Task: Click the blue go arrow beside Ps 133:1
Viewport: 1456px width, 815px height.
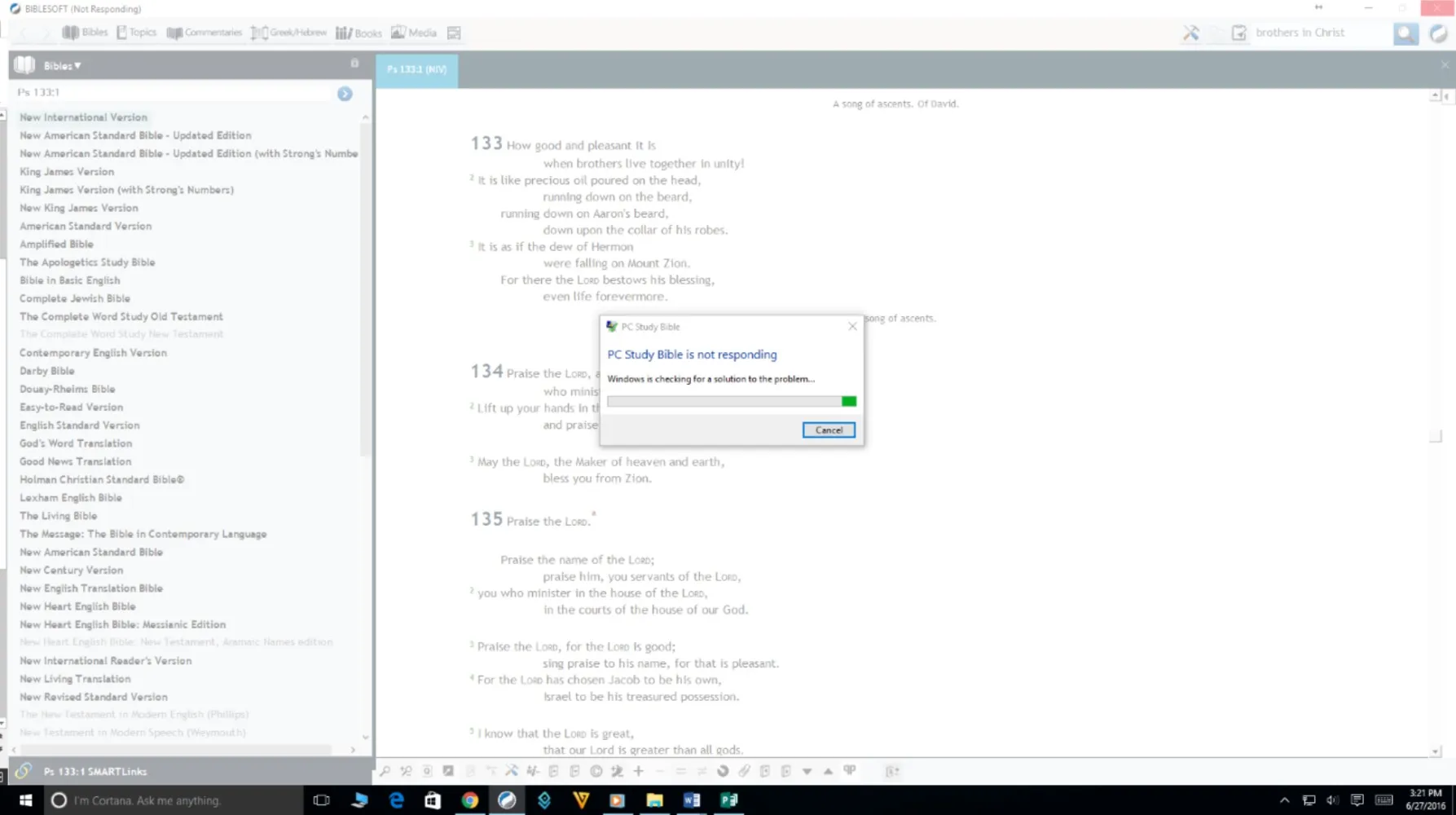Action: point(345,94)
